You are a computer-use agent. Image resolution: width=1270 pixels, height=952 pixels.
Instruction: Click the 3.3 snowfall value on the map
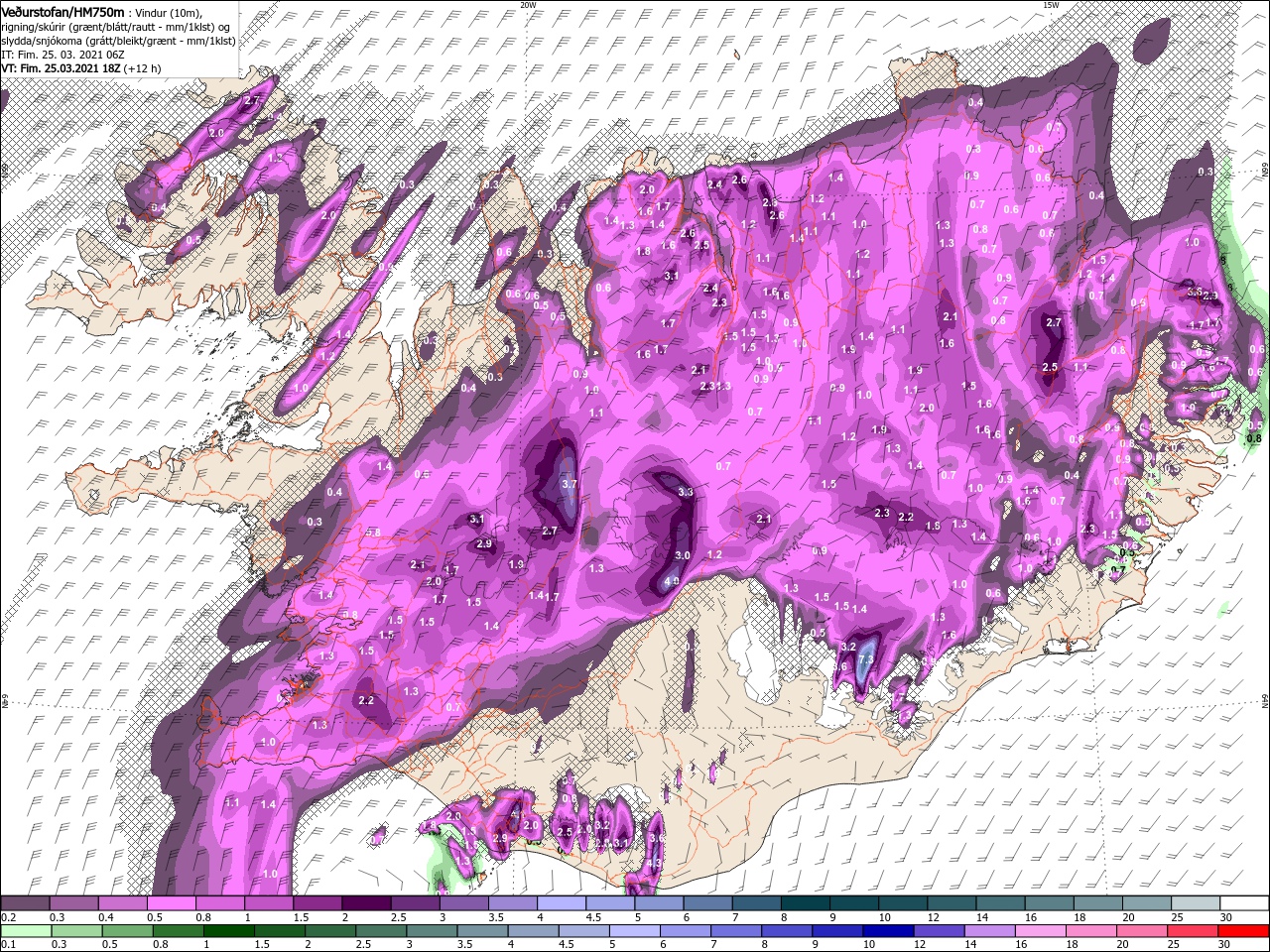685,492
